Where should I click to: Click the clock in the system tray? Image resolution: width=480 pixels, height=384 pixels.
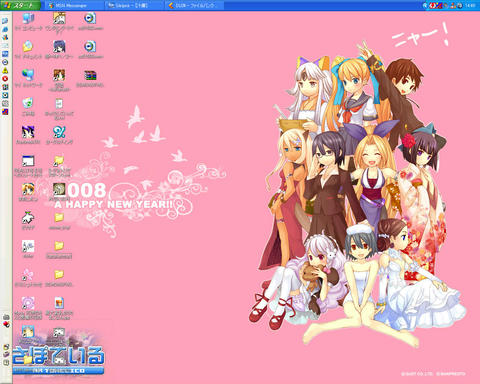pyautogui.click(x=471, y=5)
